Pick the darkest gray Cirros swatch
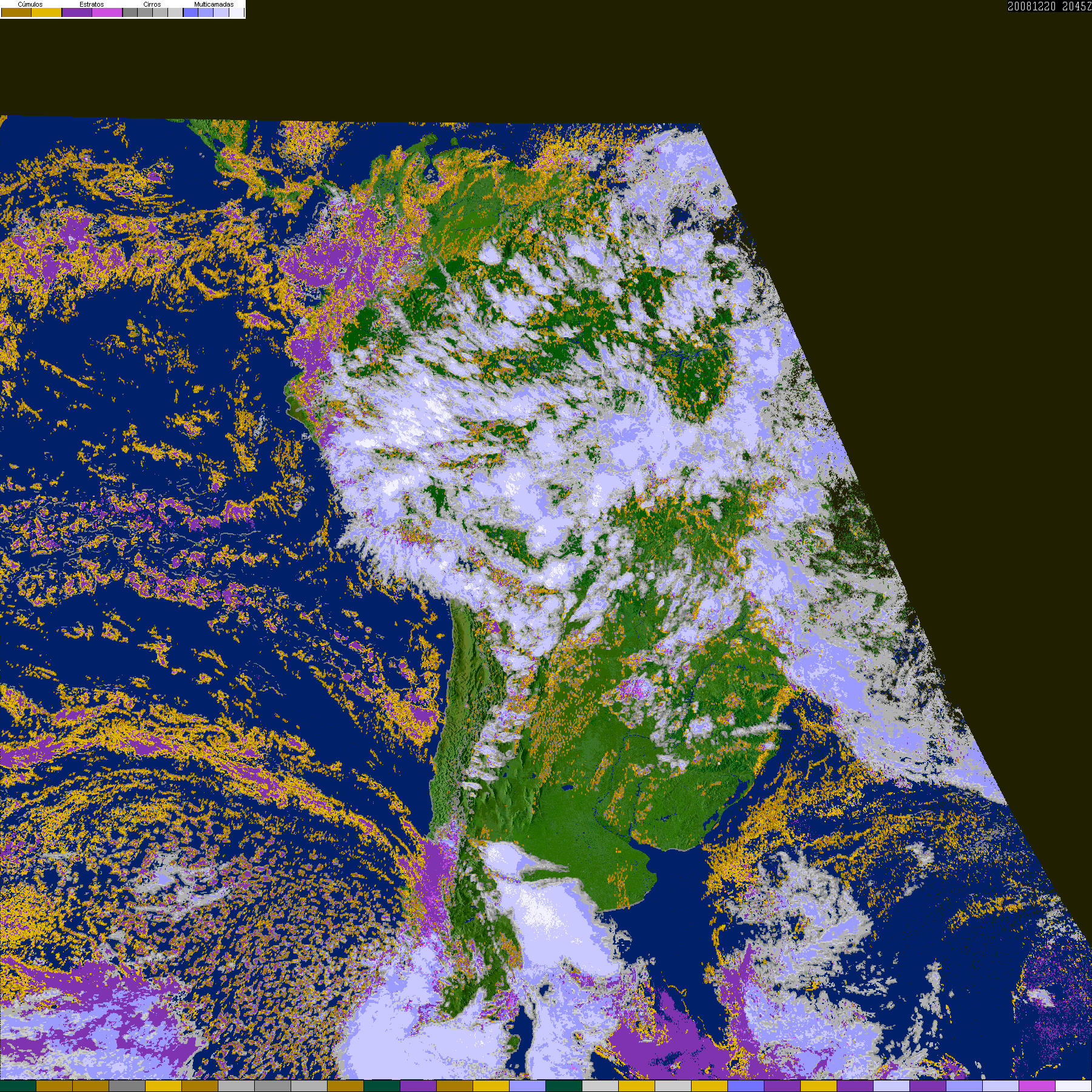The width and height of the screenshot is (1092, 1092). coord(130,12)
